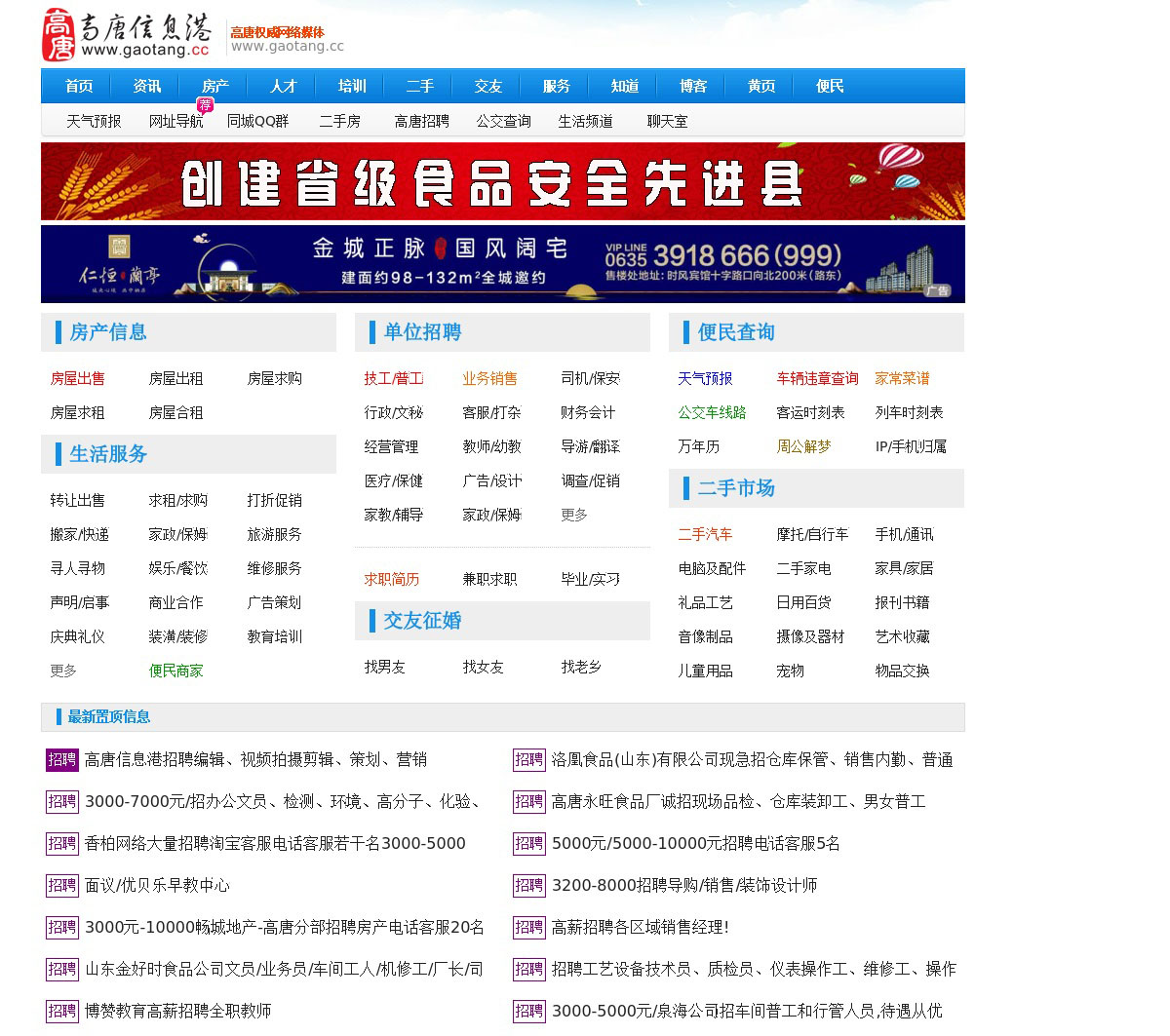Expand 更多 under 生活服务 categories
1170x1036 pixels.
click(63, 671)
